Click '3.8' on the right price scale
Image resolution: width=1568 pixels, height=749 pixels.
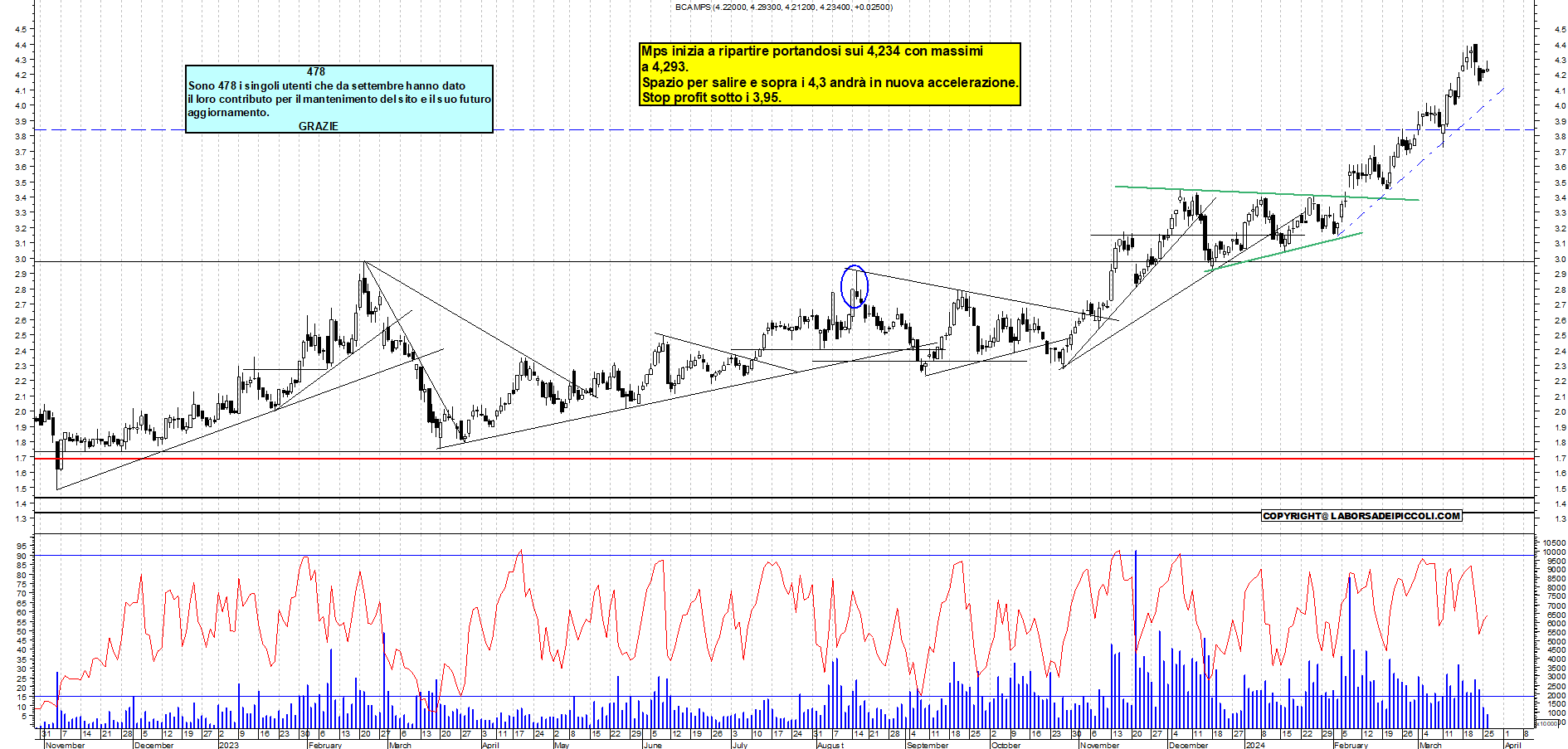click(x=1561, y=137)
